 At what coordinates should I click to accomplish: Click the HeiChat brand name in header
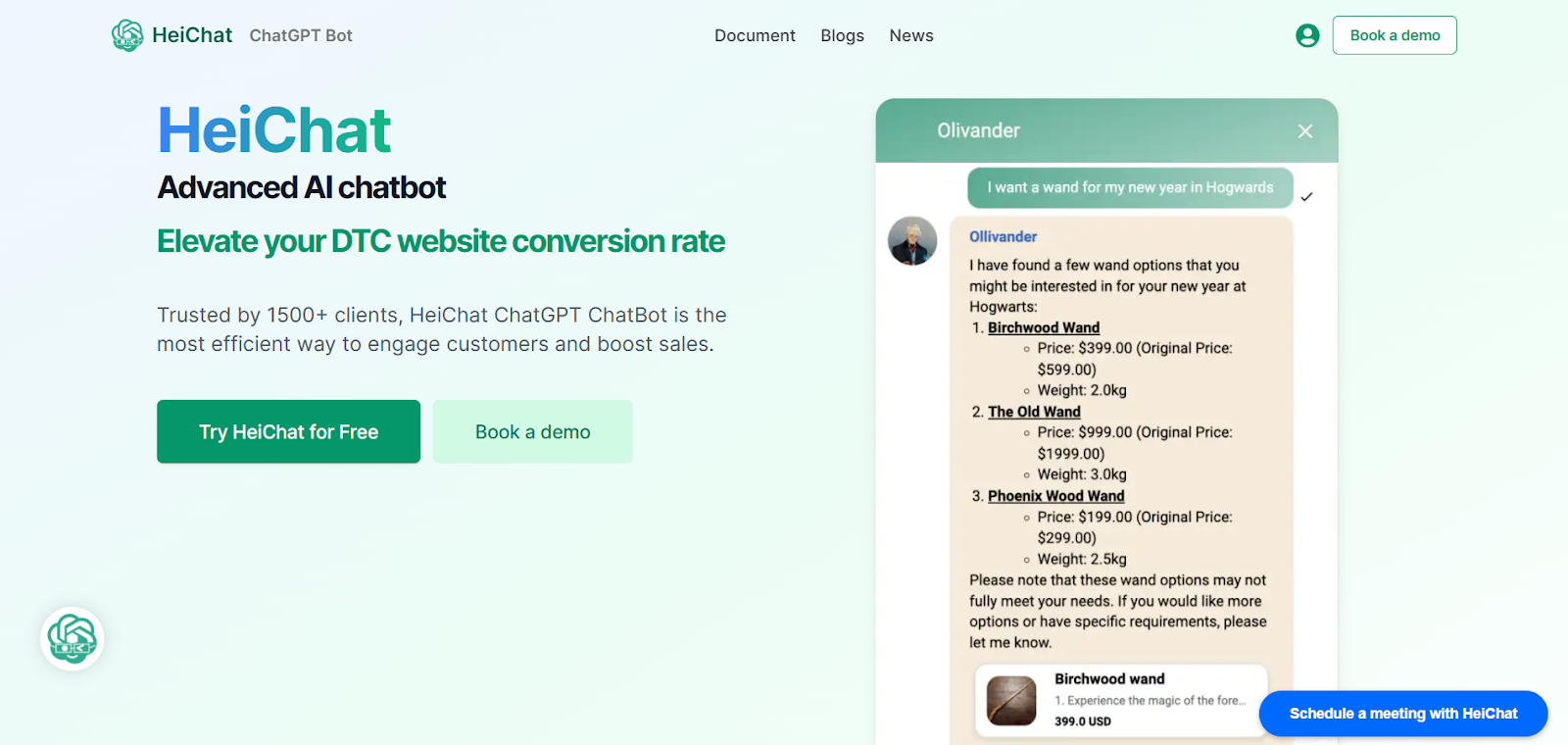(x=192, y=35)
